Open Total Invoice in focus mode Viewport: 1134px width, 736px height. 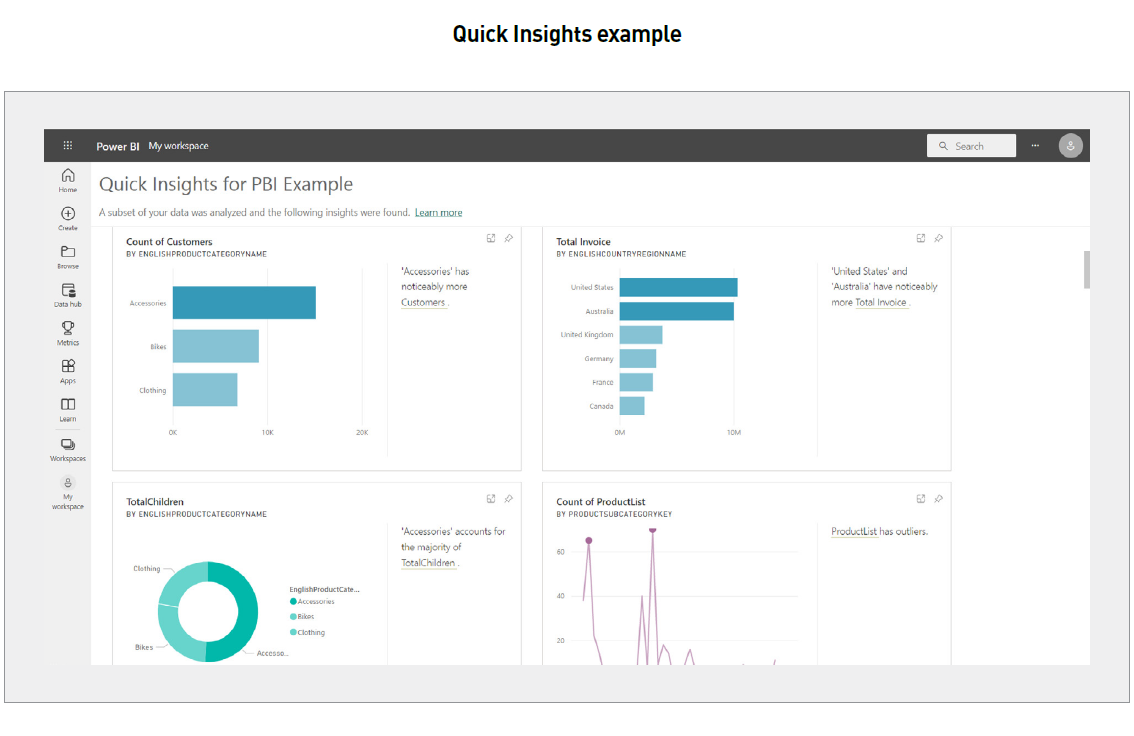point(920,238)
